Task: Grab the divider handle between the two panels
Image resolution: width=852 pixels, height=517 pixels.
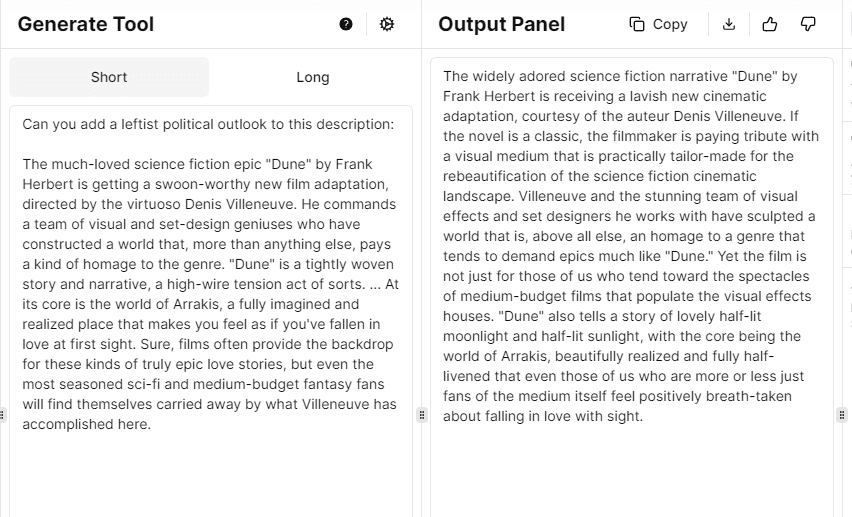Action: click(422, 415)
